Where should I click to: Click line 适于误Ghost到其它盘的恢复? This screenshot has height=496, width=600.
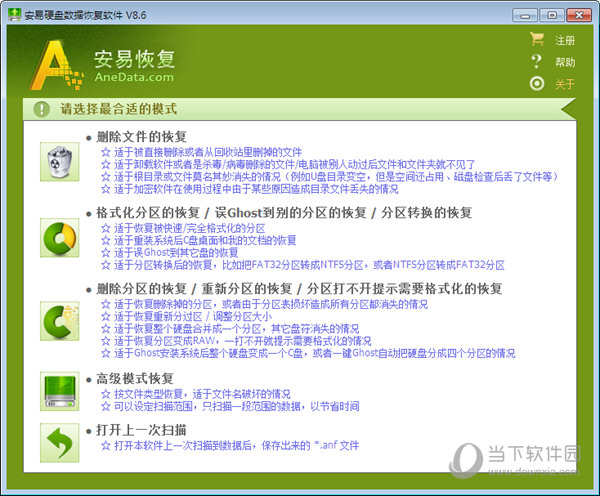pos(170,253)
